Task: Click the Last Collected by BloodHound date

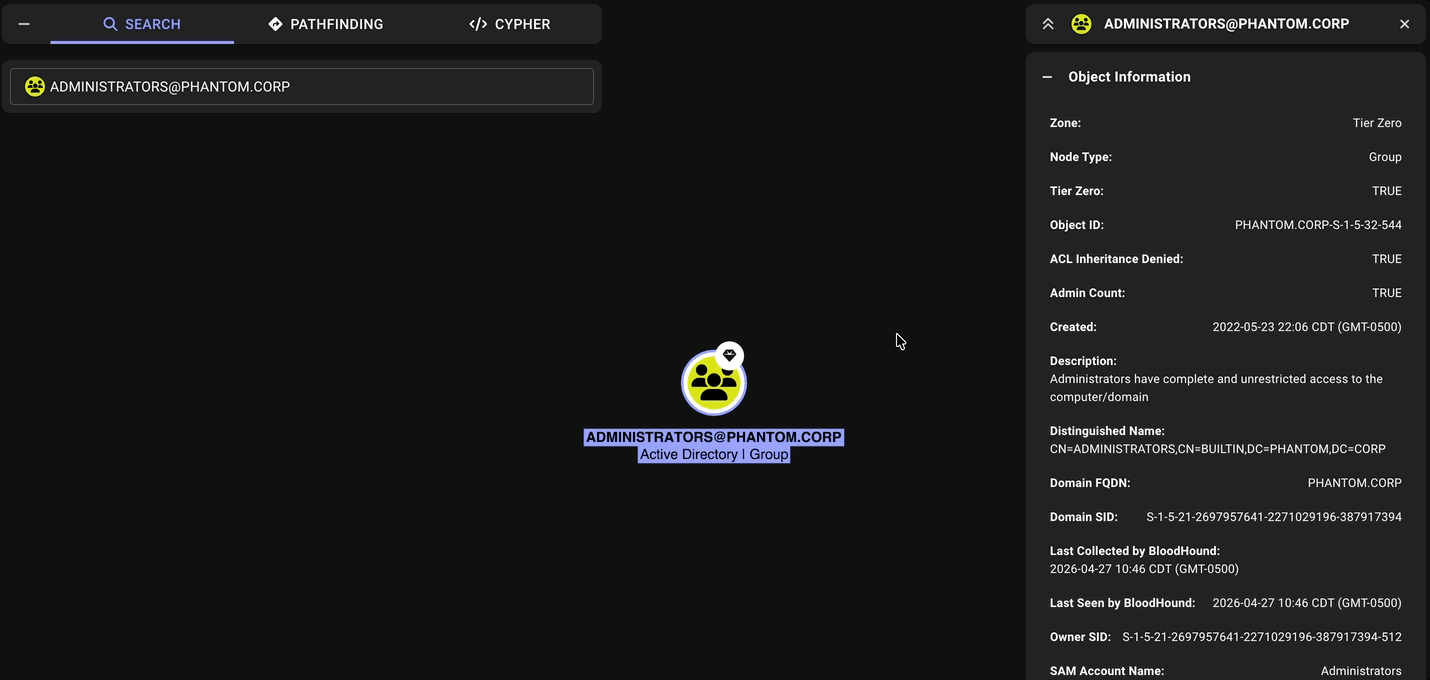Action: (x=1144, y=569)
